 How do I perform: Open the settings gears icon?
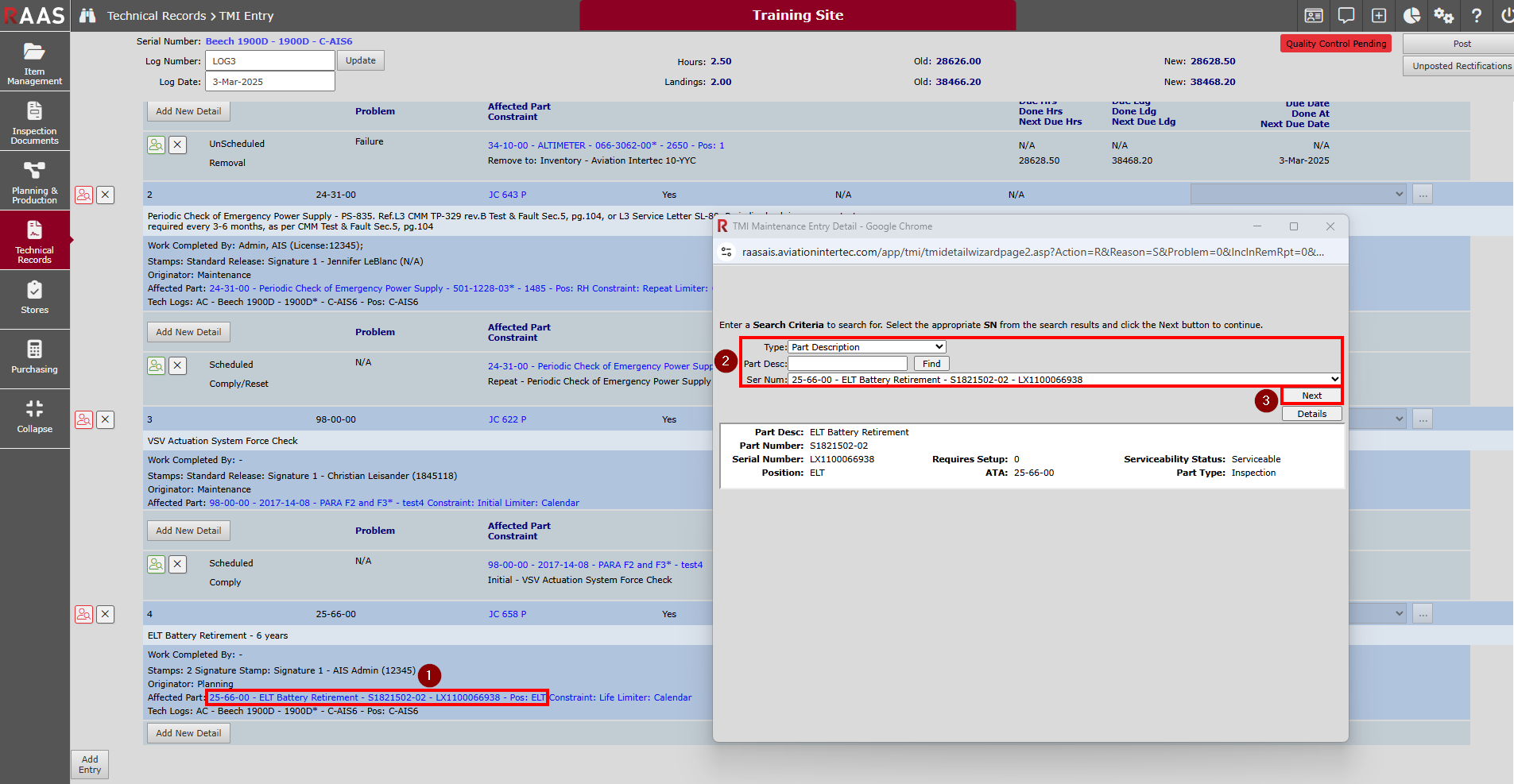tap(1443, 16)
